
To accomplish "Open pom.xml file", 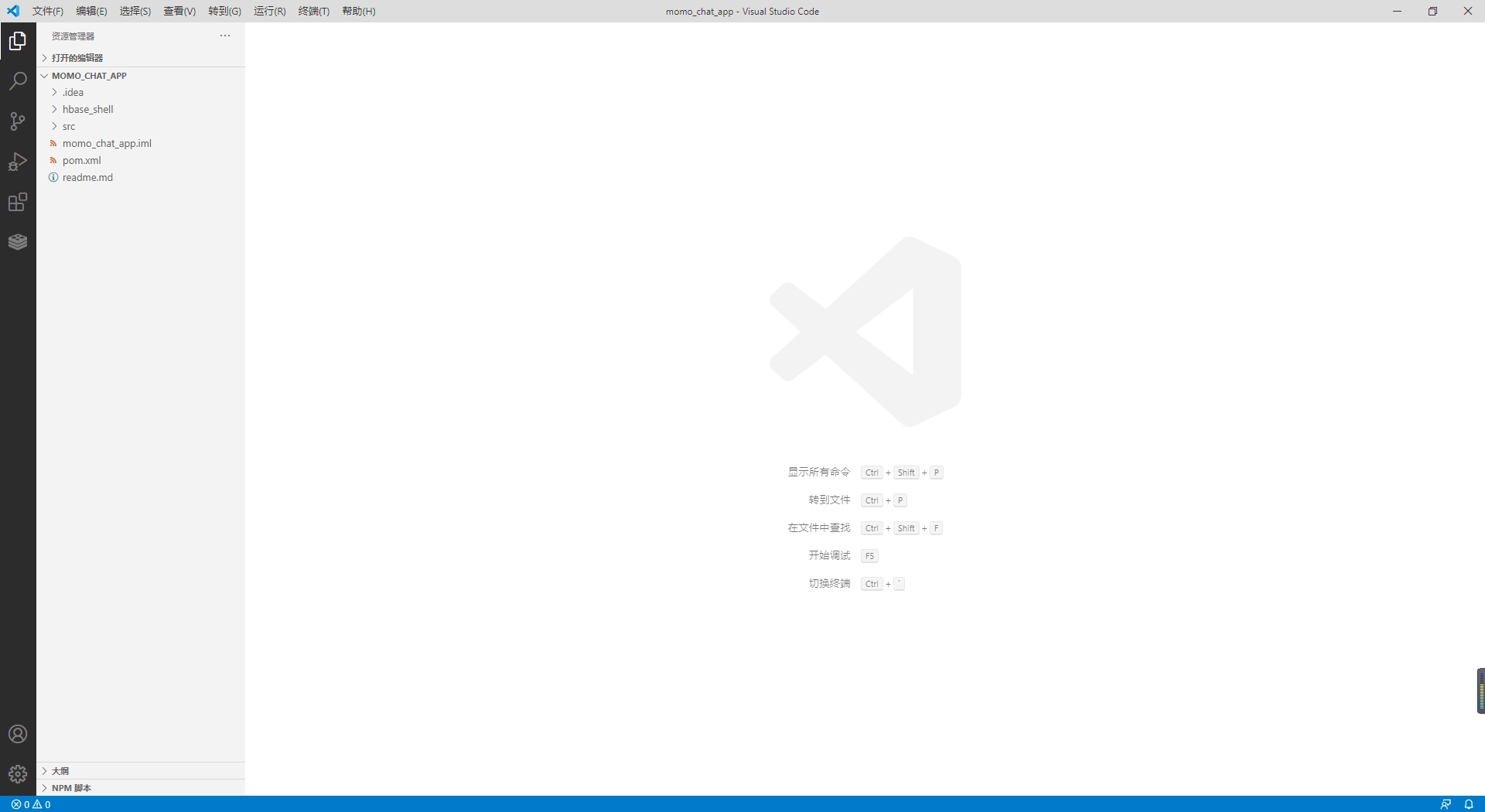I will click(141, 161).
